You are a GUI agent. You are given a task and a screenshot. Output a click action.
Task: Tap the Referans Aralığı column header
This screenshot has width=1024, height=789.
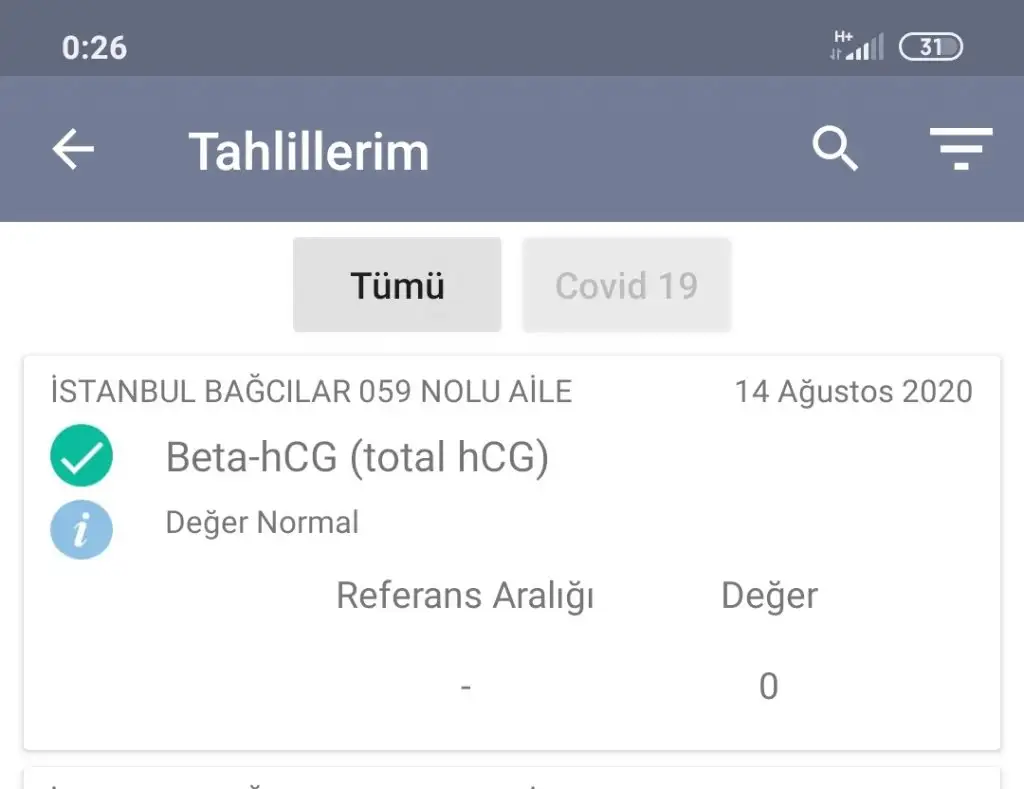[x=465, y=596]
